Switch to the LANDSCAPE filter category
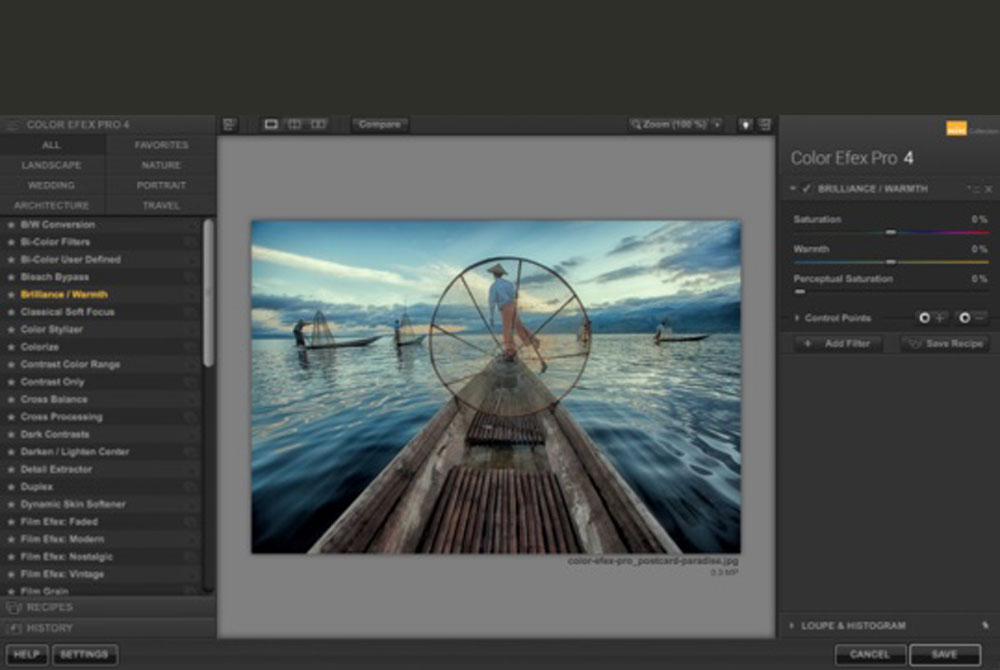Image resolution: width=1000 pixels, height=670 pixels. click(53, 164)
